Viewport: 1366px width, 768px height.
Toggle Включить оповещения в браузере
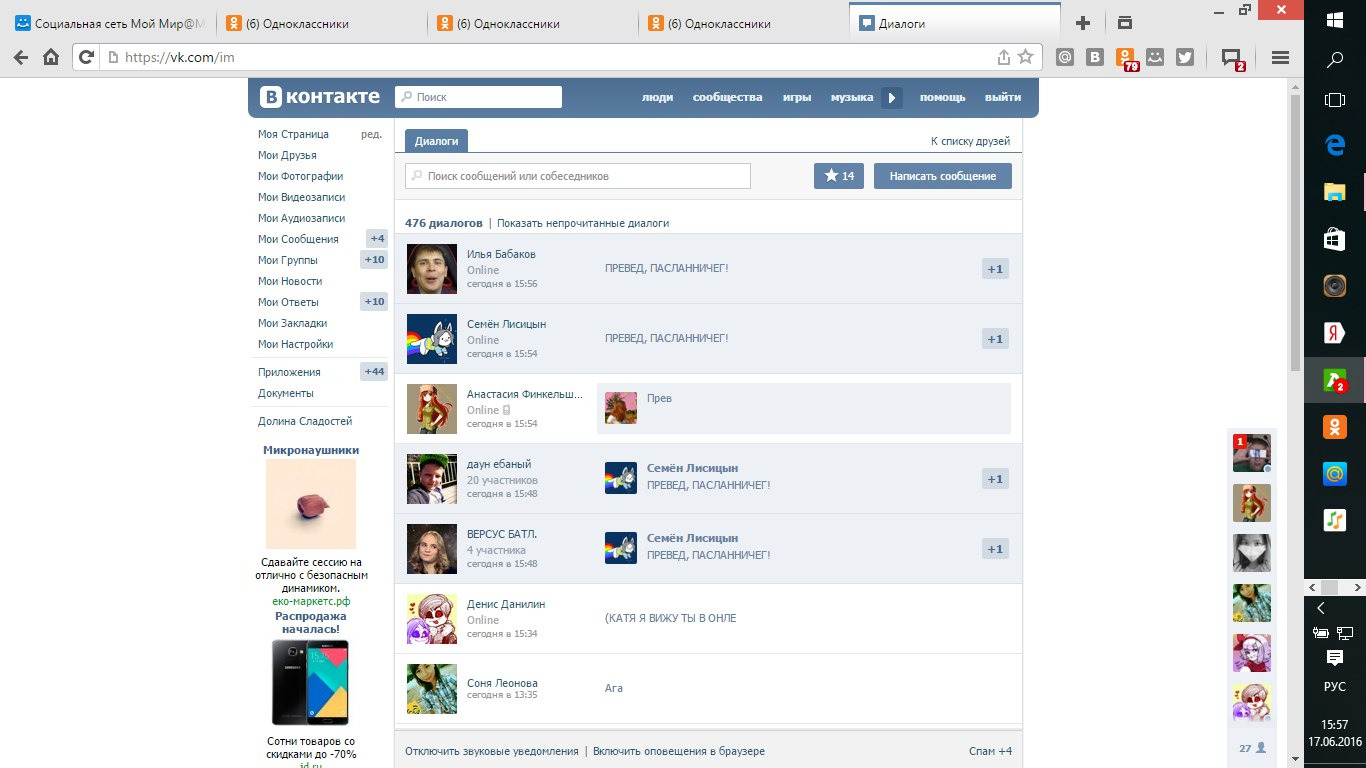(679, 751)
